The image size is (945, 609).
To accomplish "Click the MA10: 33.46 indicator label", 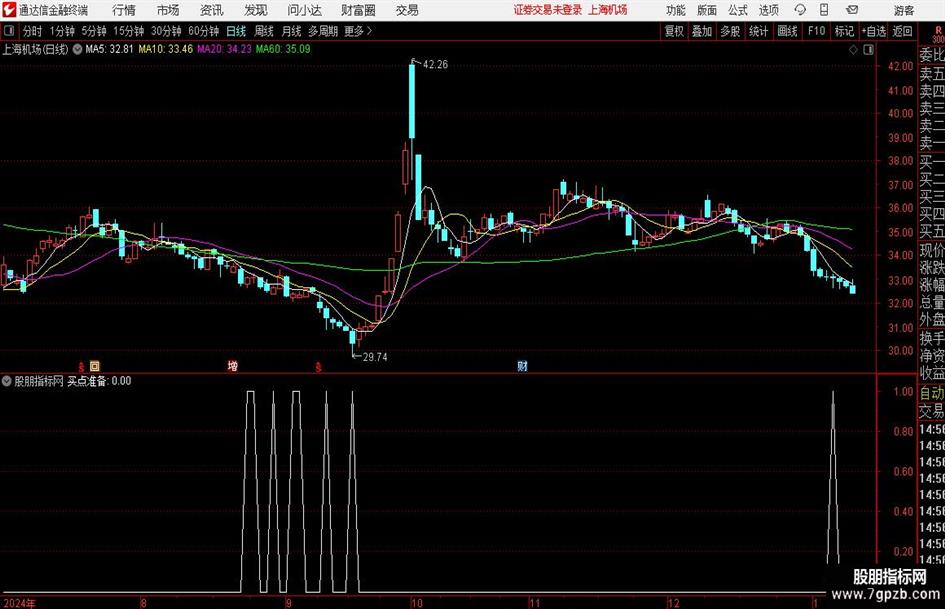I will [166, 49].
